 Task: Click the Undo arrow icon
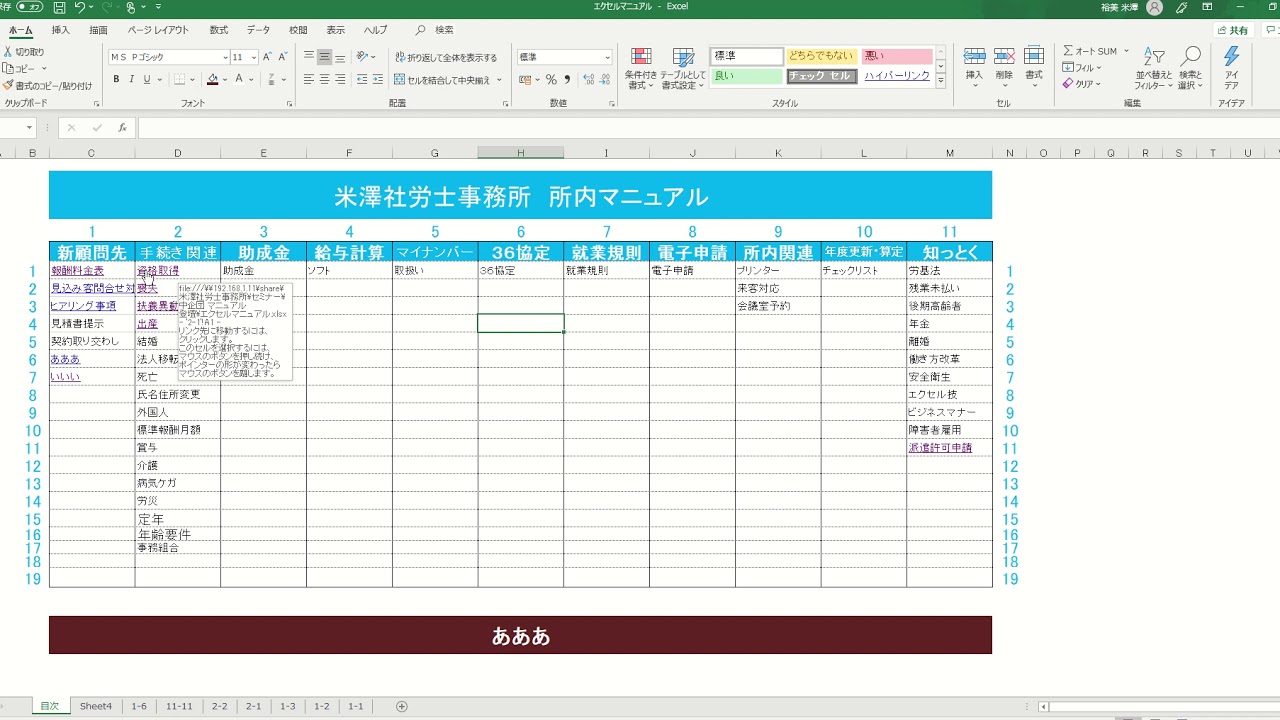click(80, 7)
